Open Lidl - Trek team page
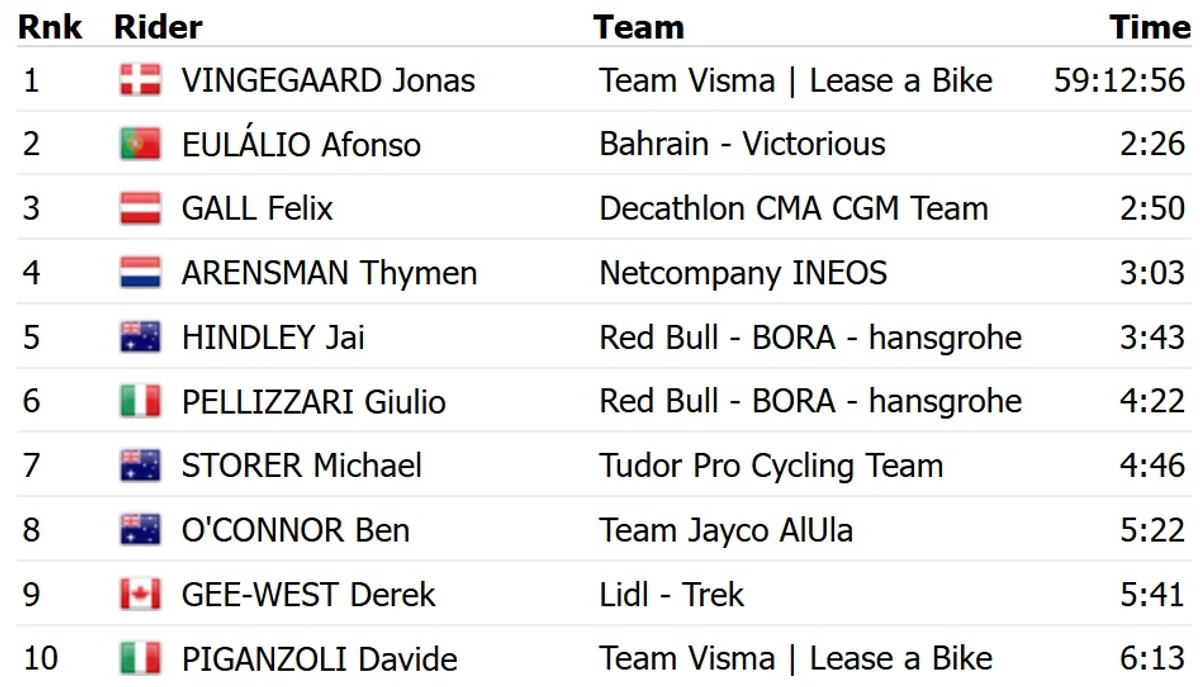This screenshot has width=1200, height=687. [671, 594]
